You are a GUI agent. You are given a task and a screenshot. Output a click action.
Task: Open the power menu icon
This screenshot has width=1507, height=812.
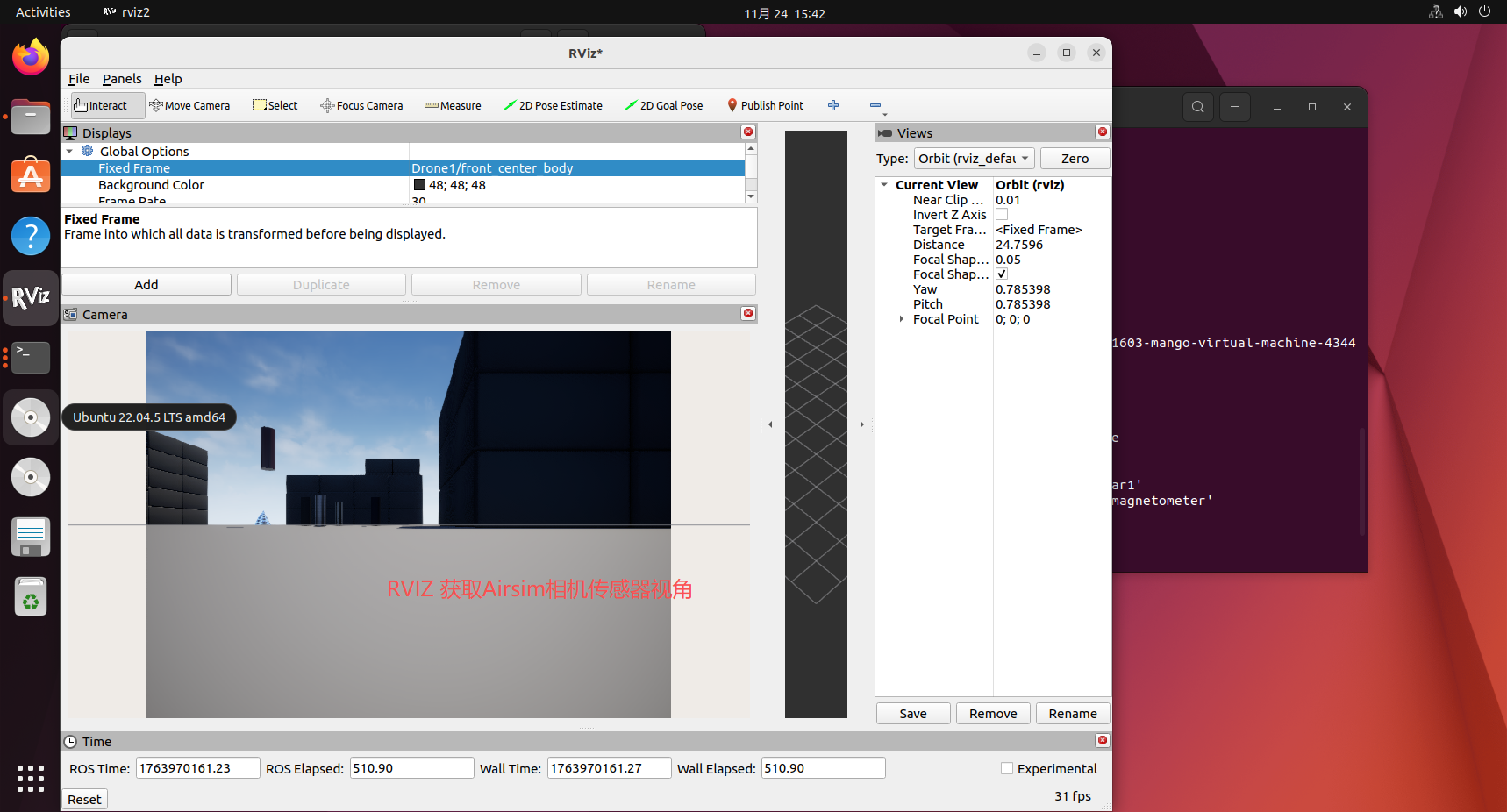(1485, 12)
